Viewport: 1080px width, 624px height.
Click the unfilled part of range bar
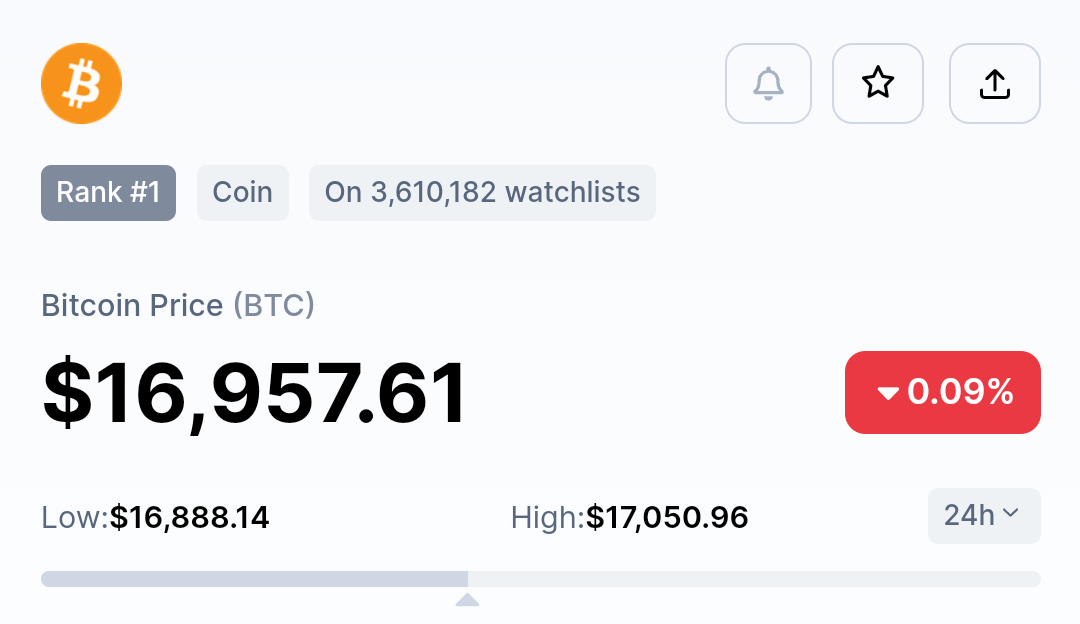[x=754, y=579]
